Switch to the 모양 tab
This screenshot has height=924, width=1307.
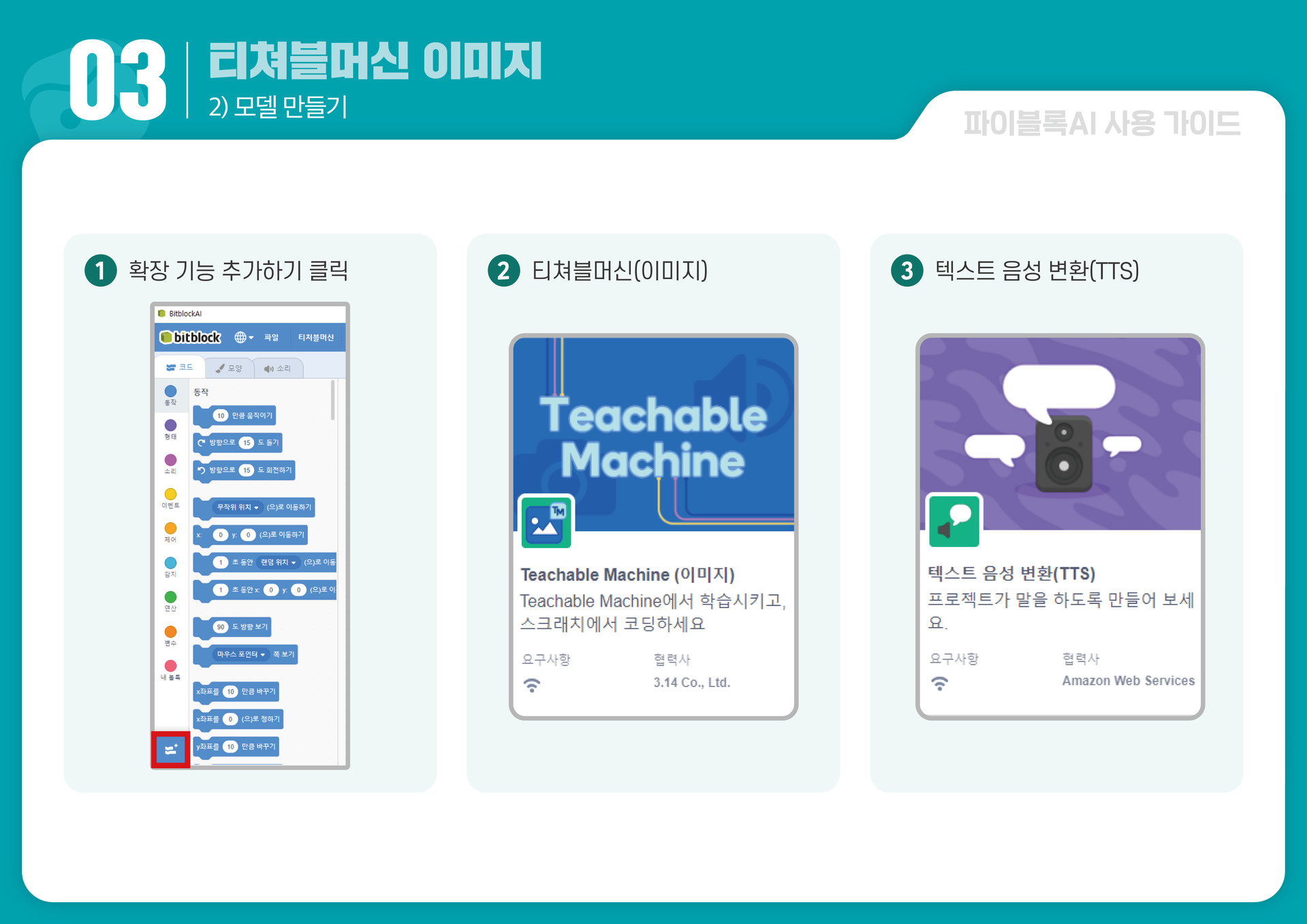pyautogui.click(x=229, y=368)
